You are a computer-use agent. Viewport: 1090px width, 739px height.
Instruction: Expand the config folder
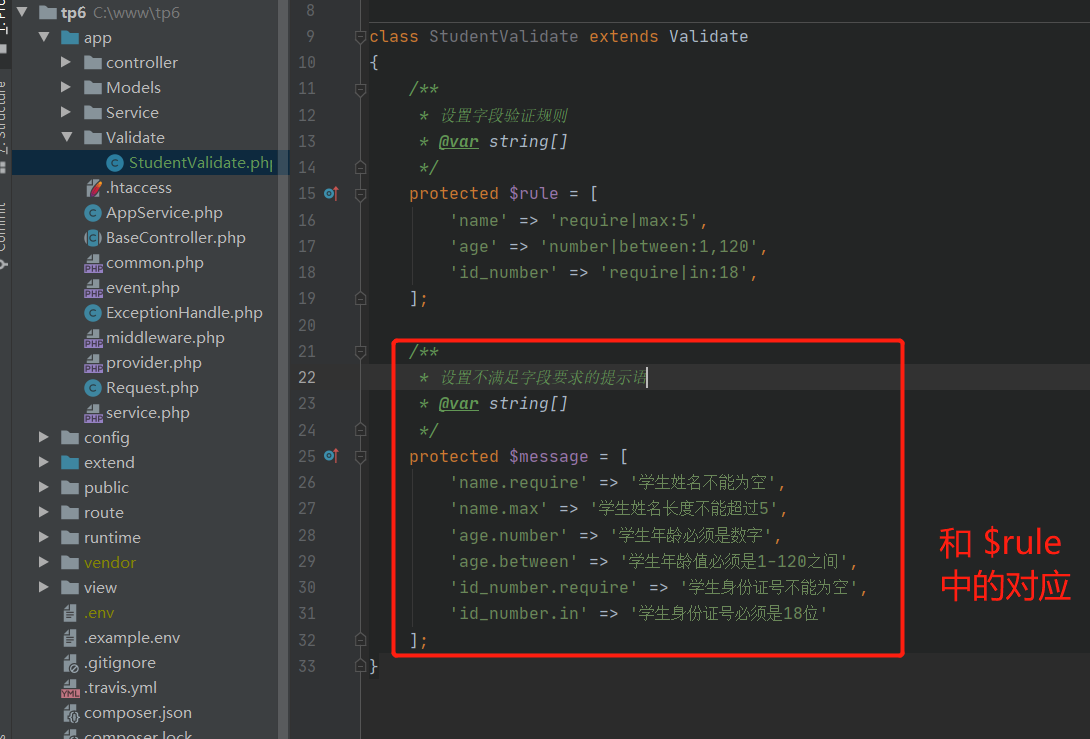(44, 437)
